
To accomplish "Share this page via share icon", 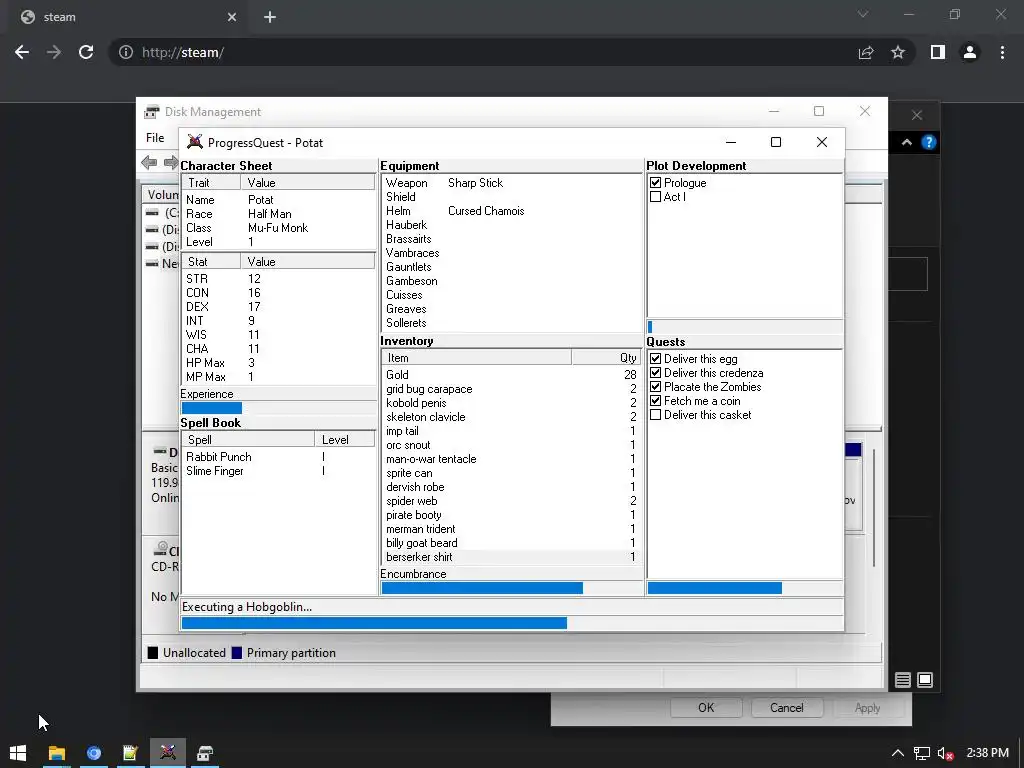I will click(x=866, y=52).
